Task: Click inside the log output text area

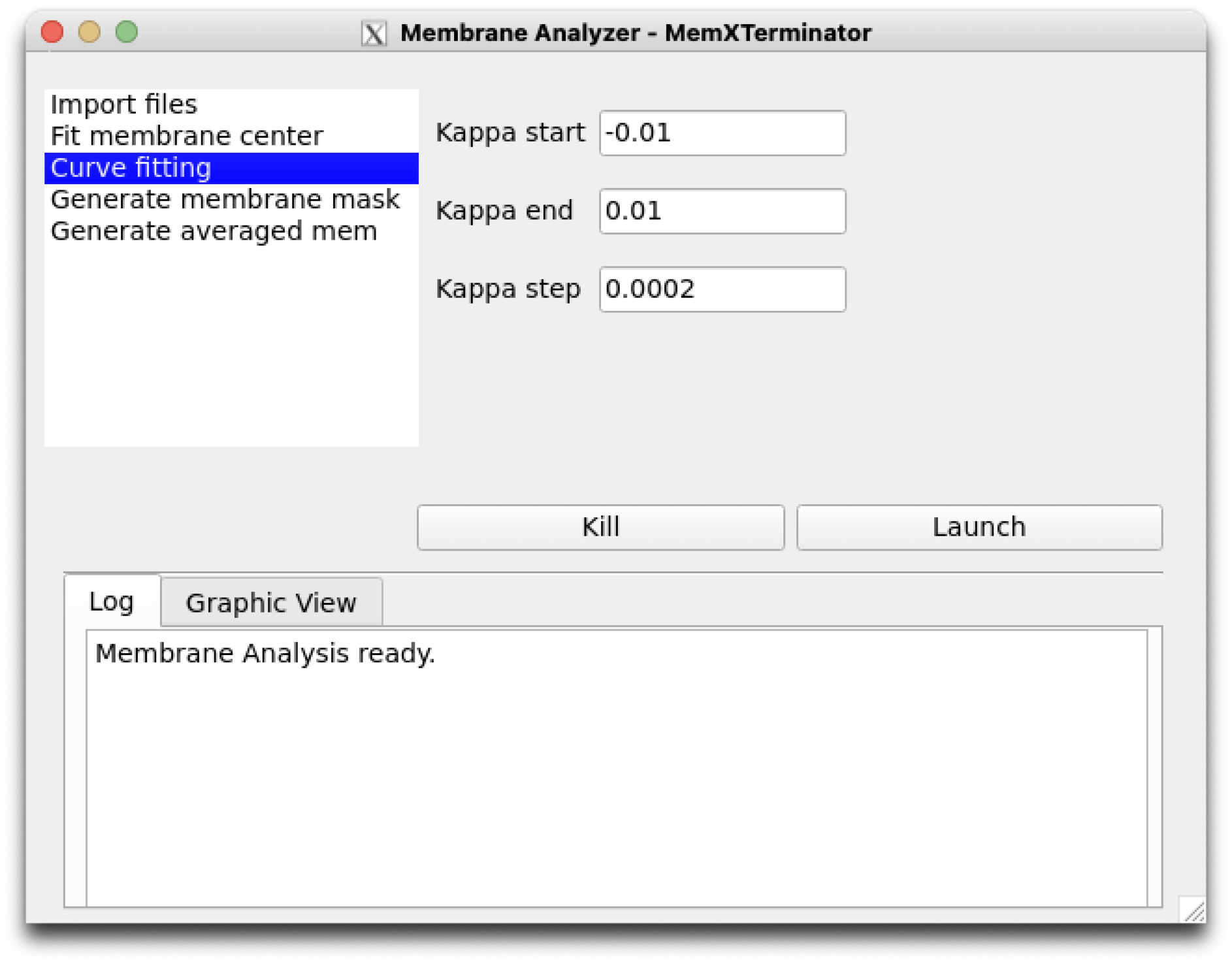Action: [x=617, y=768]
